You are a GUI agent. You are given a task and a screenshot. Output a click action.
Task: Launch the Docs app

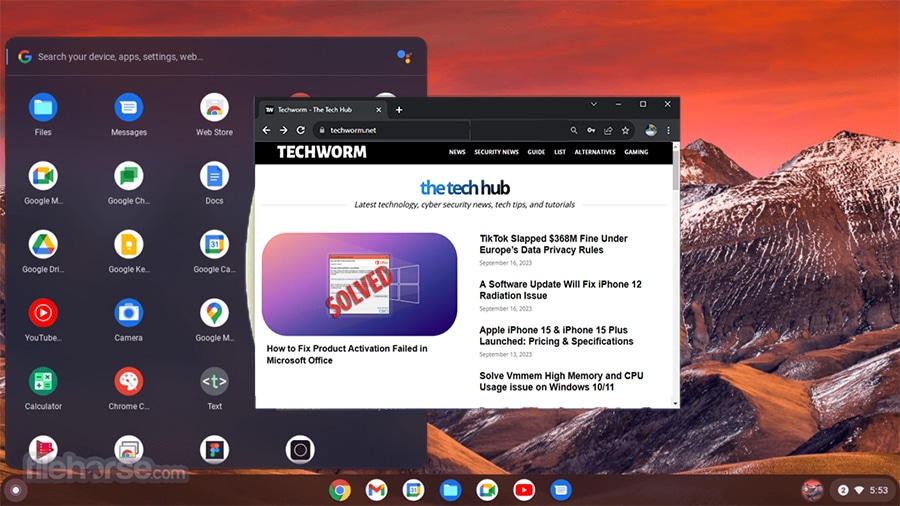coord(214,176)
